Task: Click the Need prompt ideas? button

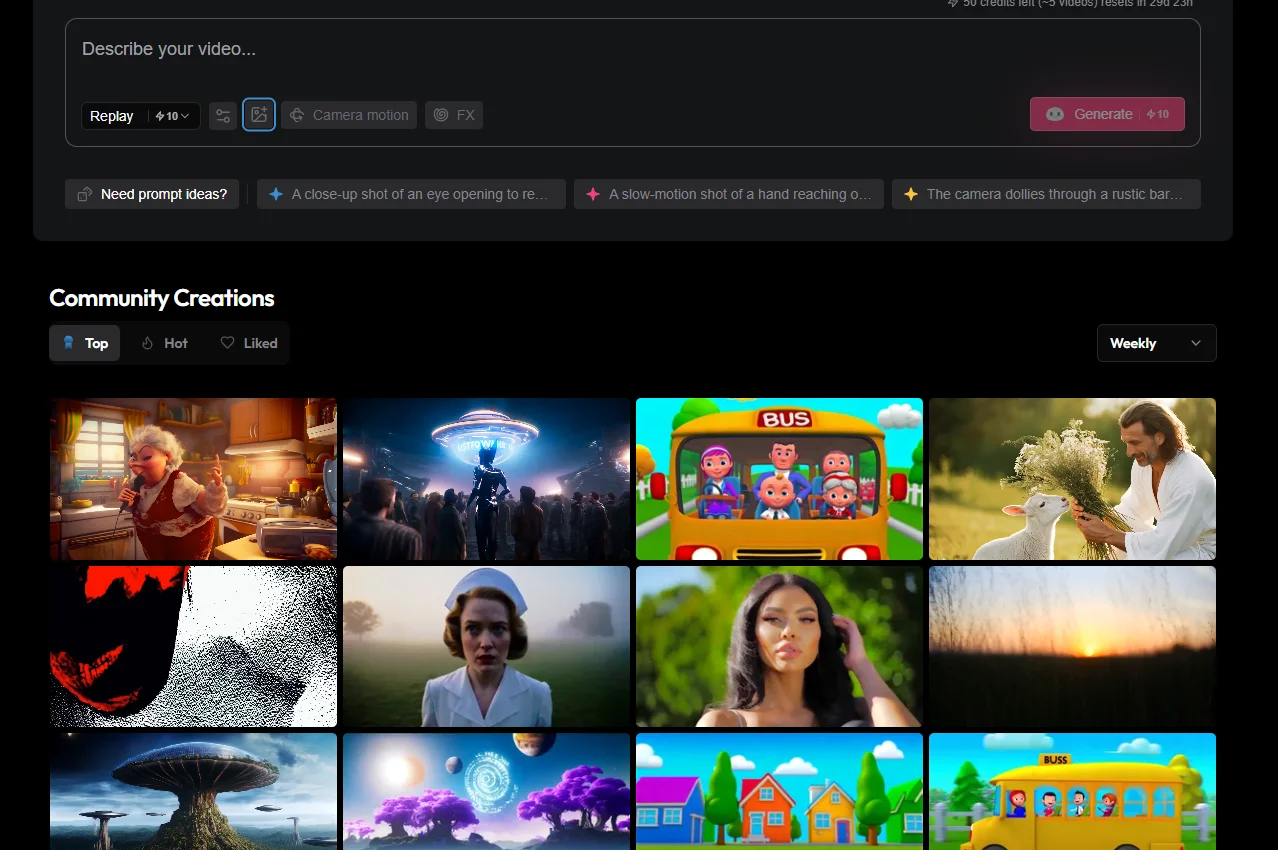Action: point(152,194)
